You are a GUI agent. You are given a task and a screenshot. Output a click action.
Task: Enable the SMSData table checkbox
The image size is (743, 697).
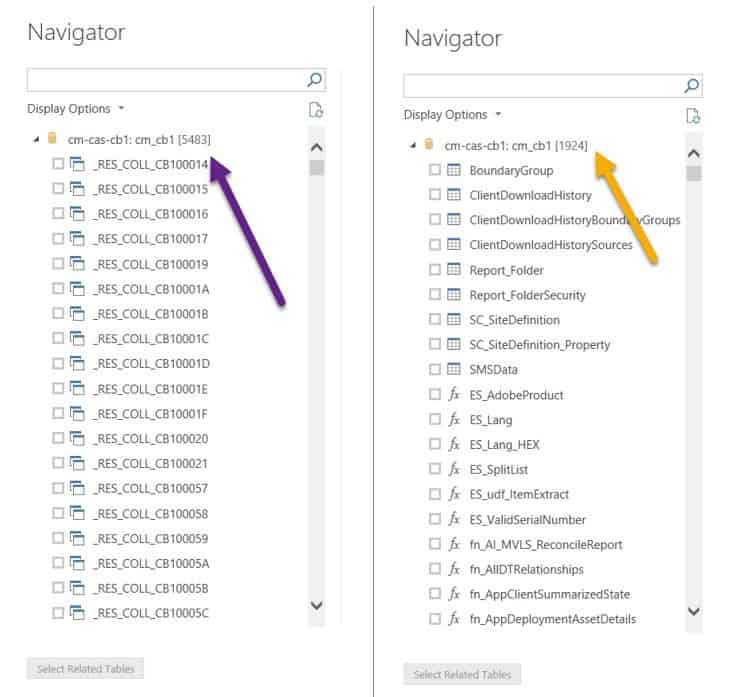434,370
